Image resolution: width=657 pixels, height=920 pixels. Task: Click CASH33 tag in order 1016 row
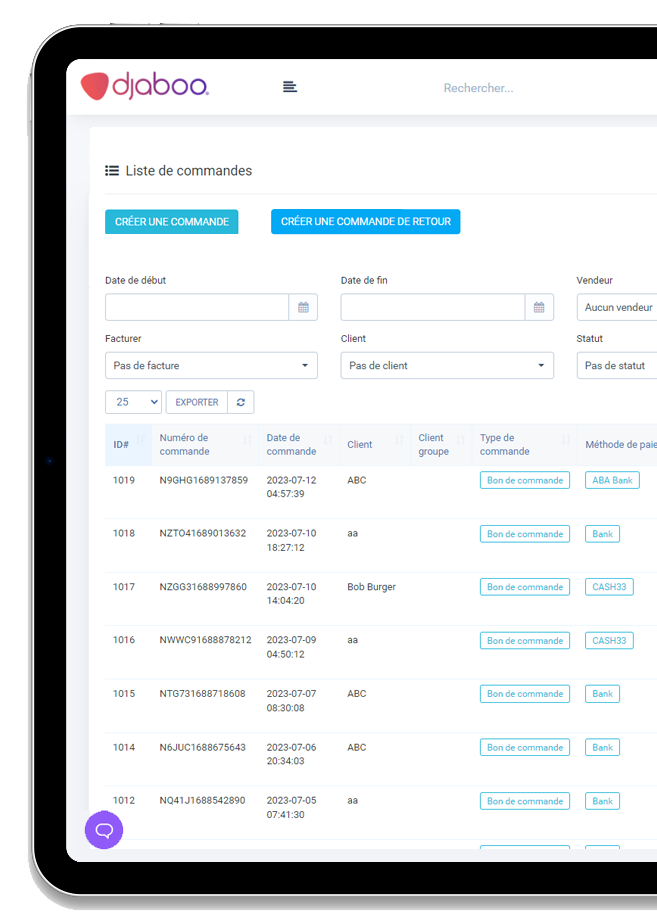click(609, 641)
